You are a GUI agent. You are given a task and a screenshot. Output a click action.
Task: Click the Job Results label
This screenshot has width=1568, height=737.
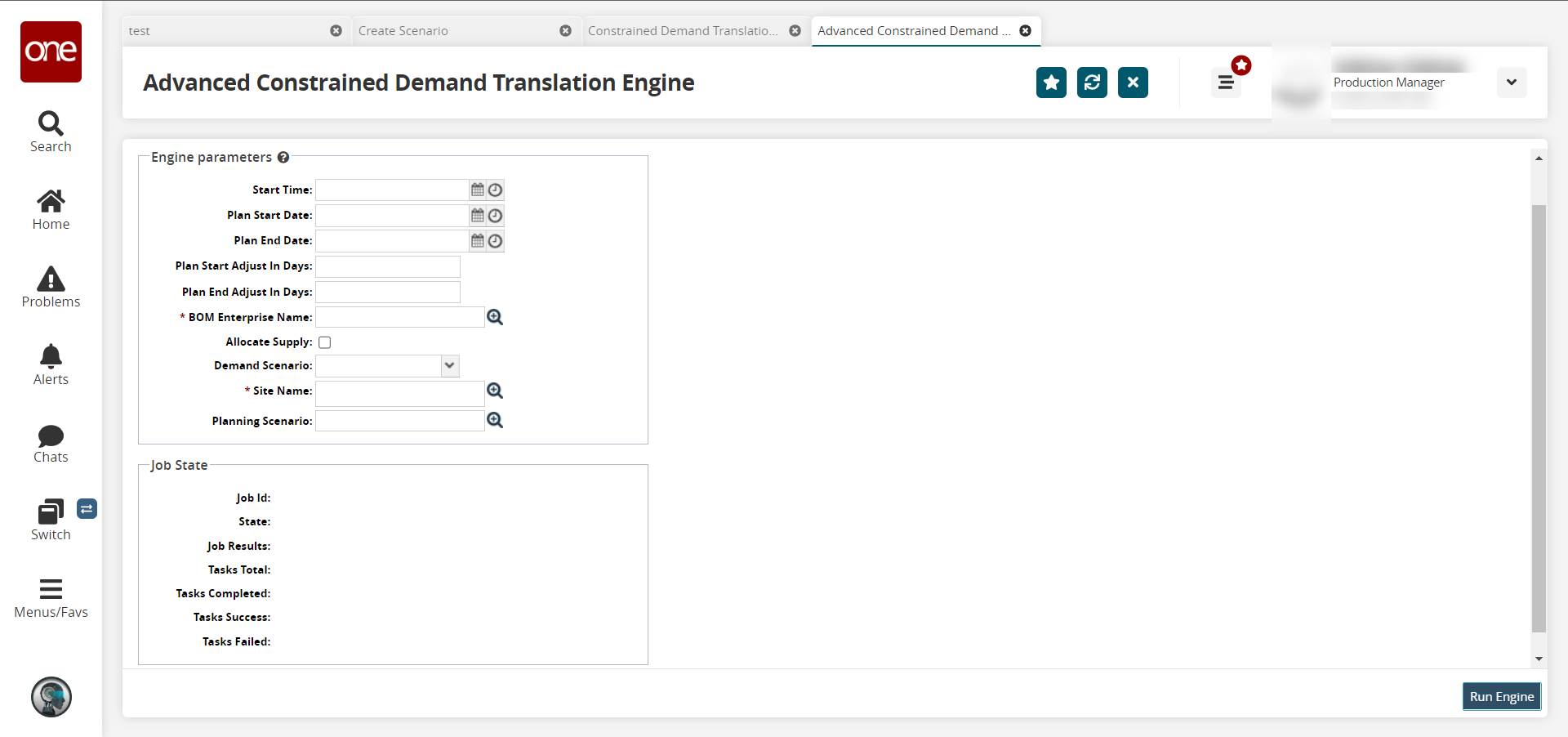pyautogui.click(x=238, y=546)
